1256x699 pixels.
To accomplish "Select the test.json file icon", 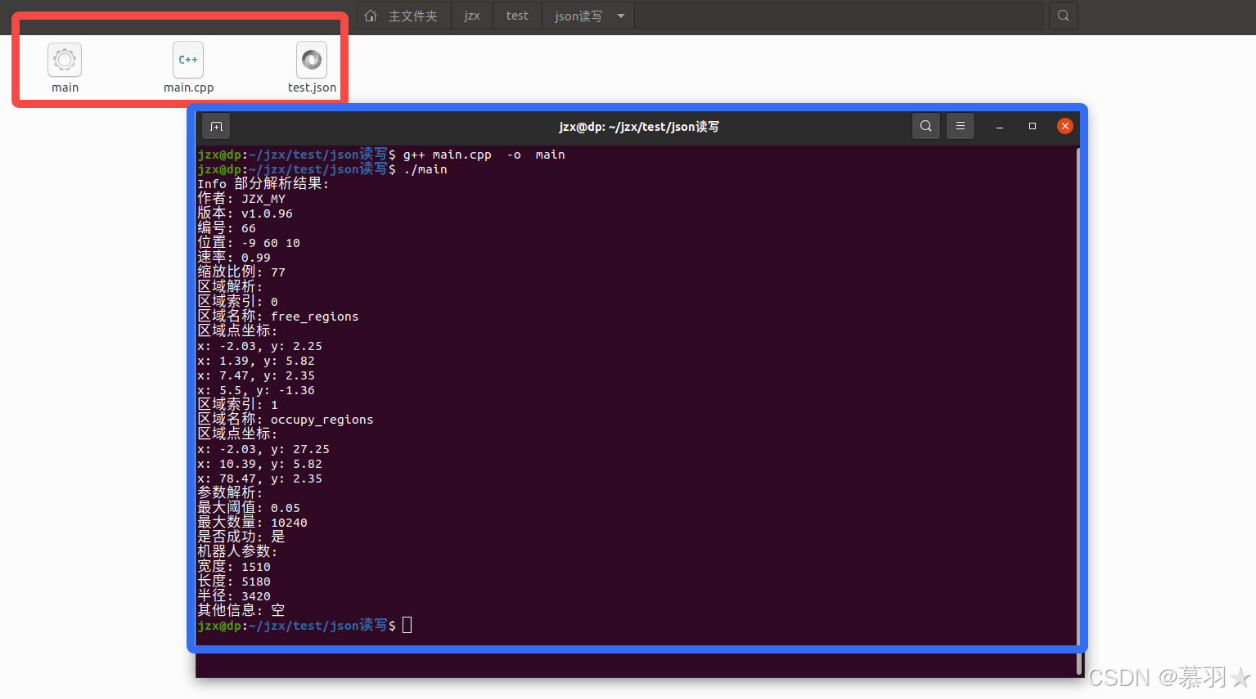I will pyautogui.click(x=312, y=60).
